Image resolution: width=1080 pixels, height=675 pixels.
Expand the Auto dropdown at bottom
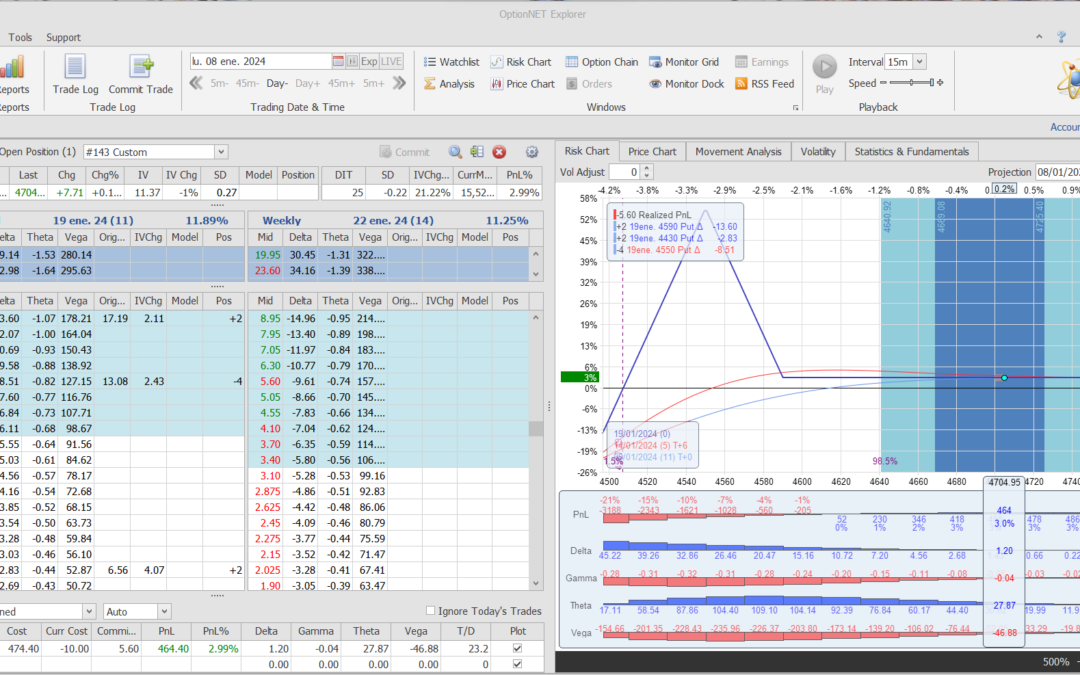tap(163, 611)
